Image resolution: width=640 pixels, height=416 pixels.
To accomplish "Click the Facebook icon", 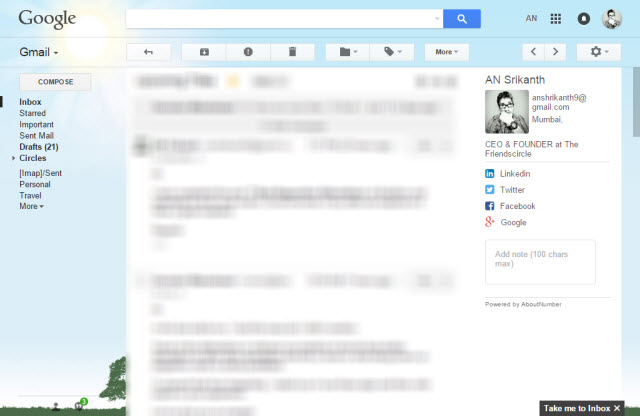I will pyautogui.click(x=489, y=206).
